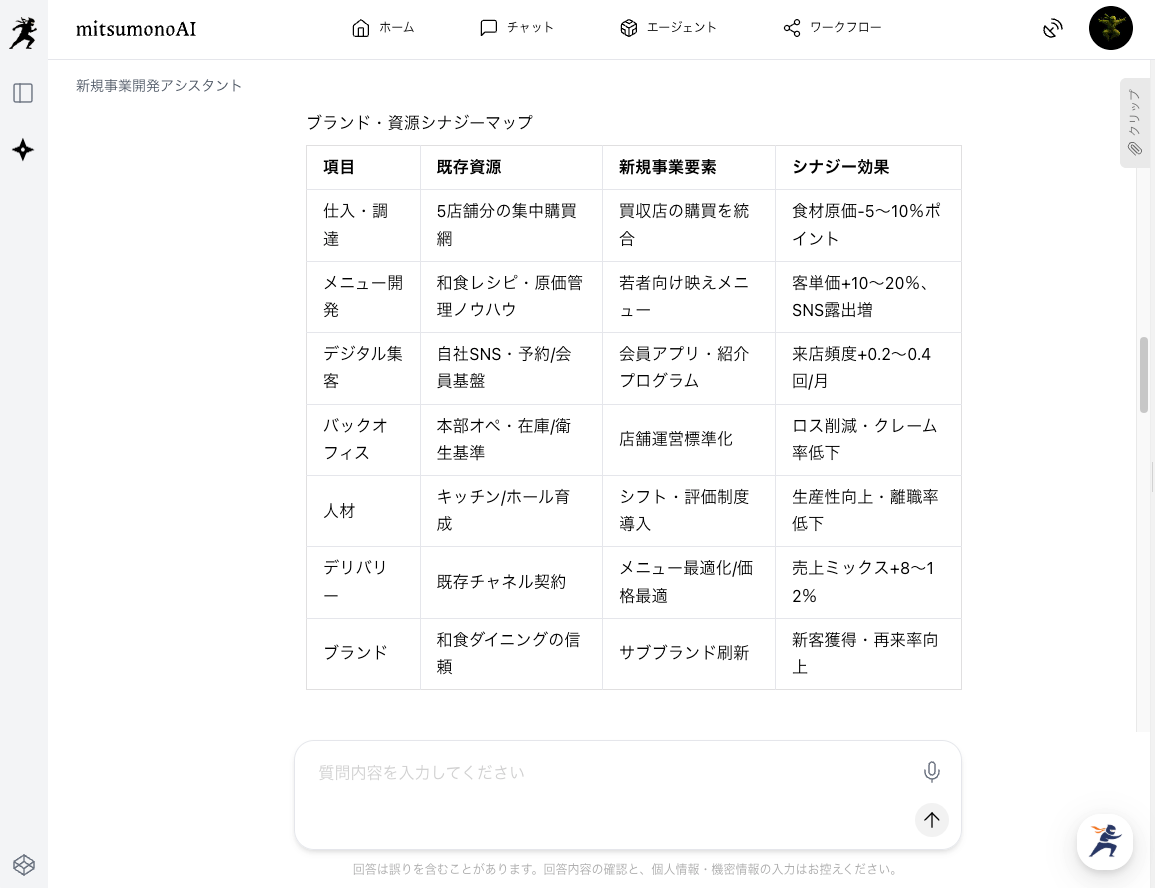Open the cube icon at bottom left

(23, 864)
